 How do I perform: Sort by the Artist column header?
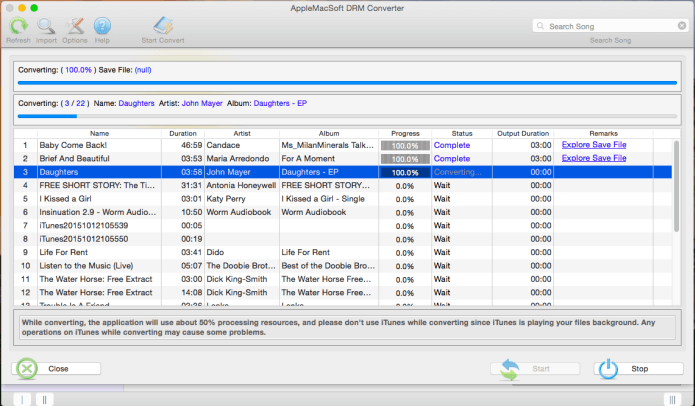(242, 133)
